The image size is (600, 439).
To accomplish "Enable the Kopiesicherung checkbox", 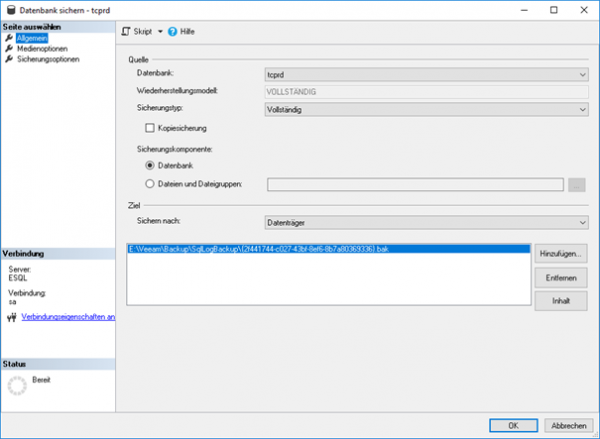I will point(150,128).
